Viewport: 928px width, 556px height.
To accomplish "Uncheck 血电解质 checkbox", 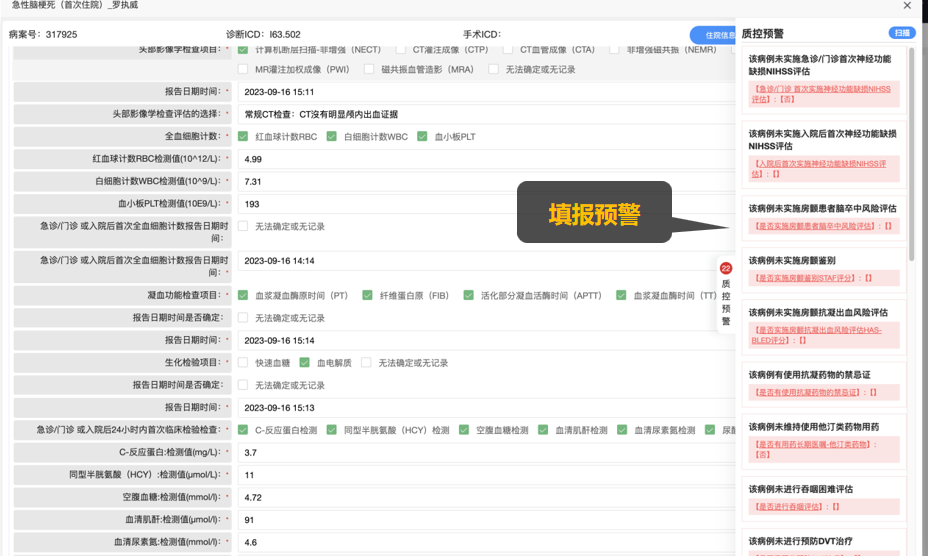I will click(x=304, y=363).
